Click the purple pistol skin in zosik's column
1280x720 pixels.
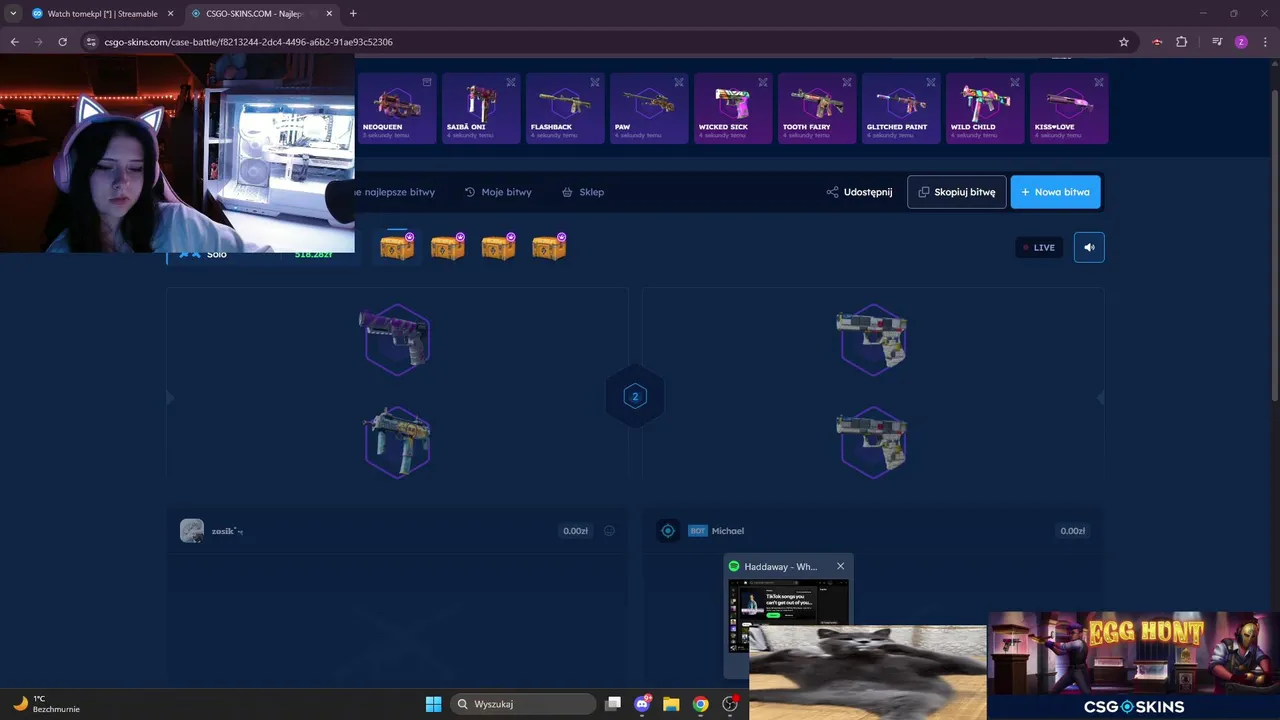(x=397, y=339)
